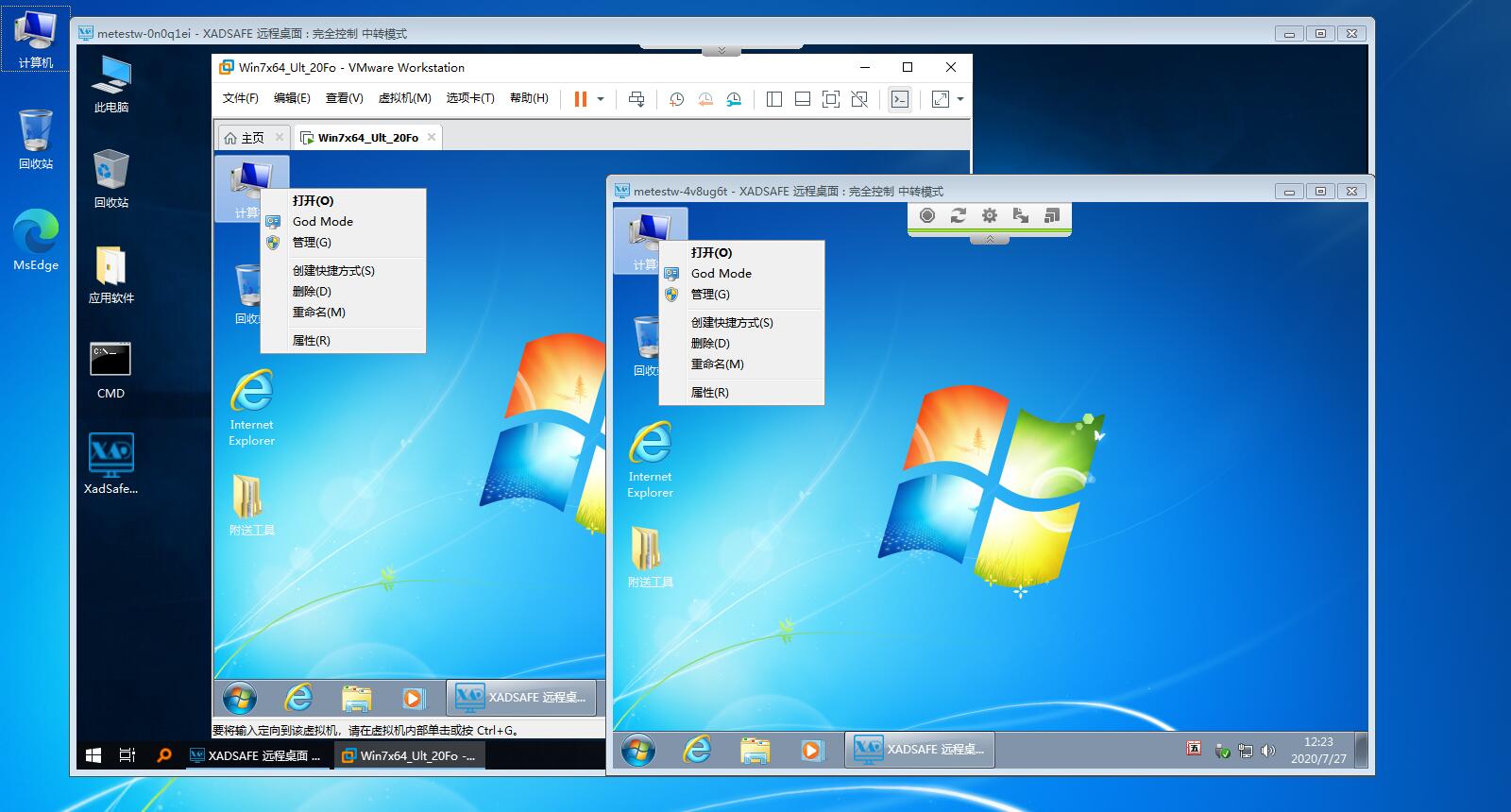The height and width of the screenshot is (812, 1511).
Task: Choose 属性(R) in the metestw-4v8ug6t context menu
Action: point(741,393)
